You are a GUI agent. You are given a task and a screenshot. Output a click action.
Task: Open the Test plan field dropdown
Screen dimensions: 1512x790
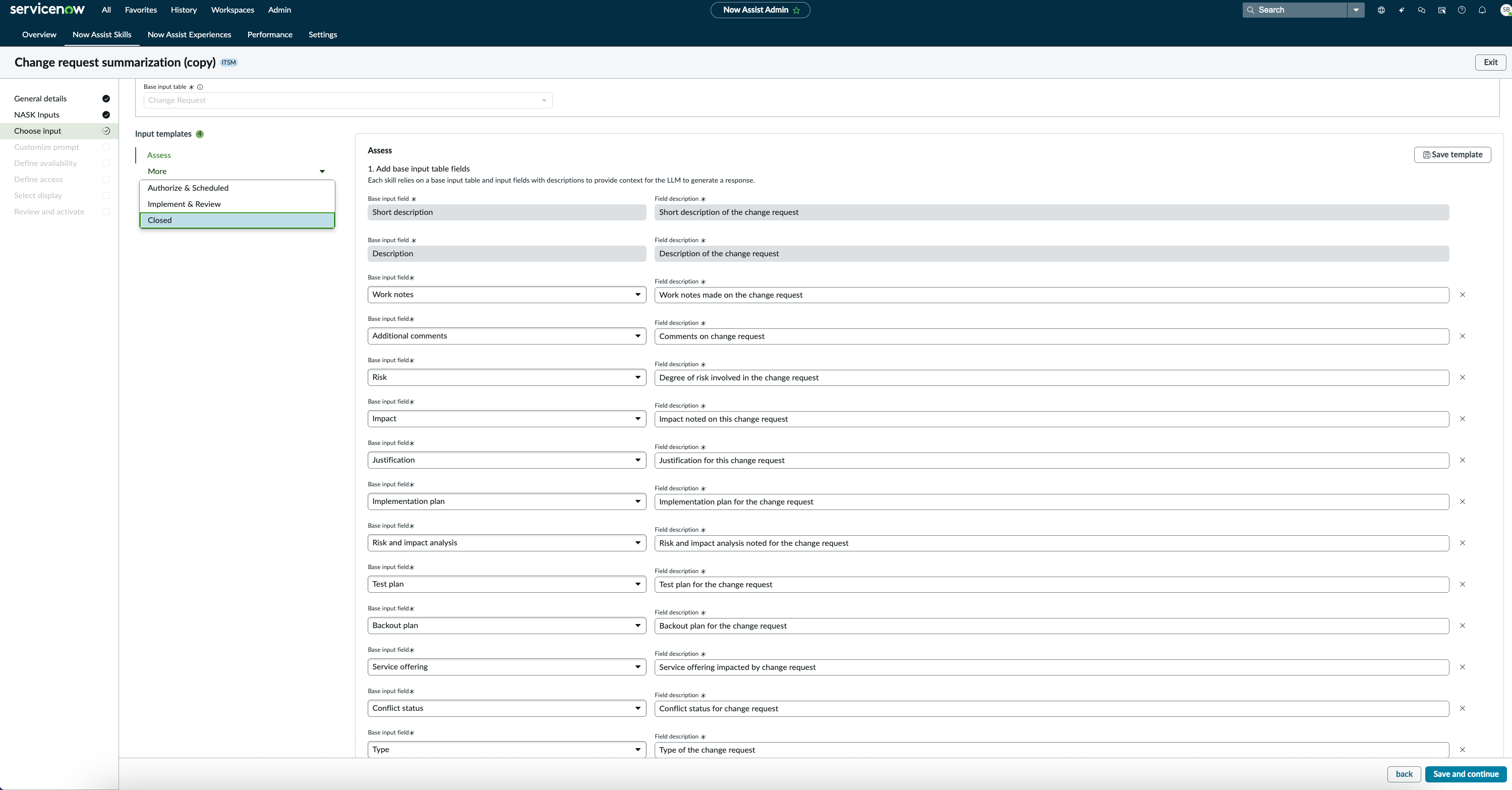tap(506, 584)
